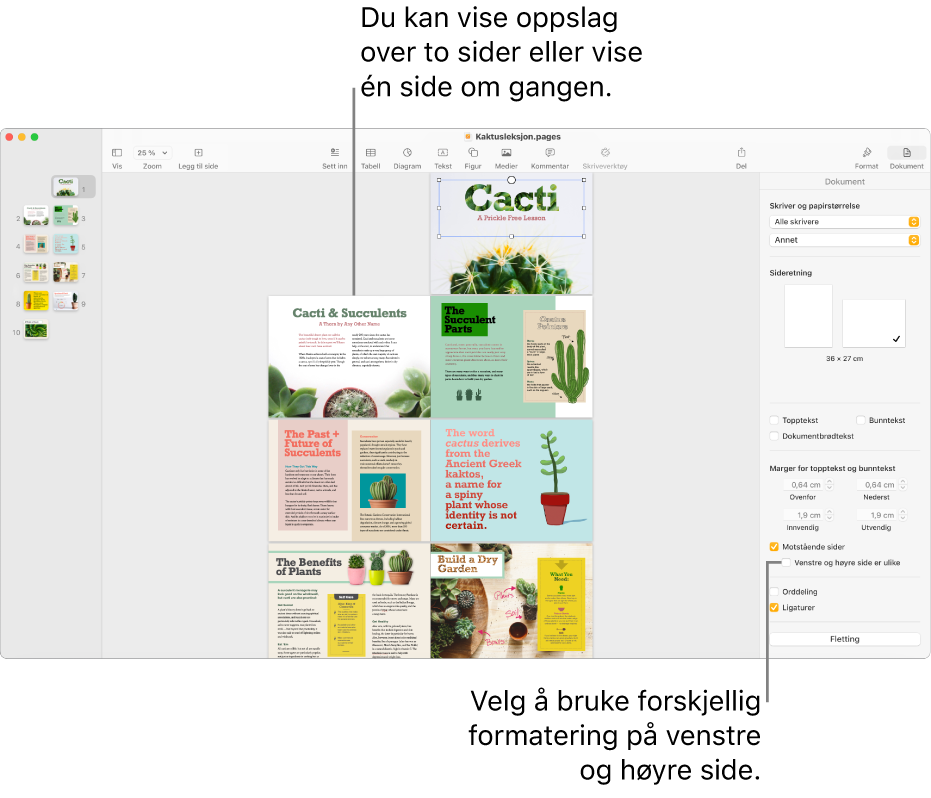Select page 6 thumbnail in sidebar
931x798 pixels.
coord(36,273)
